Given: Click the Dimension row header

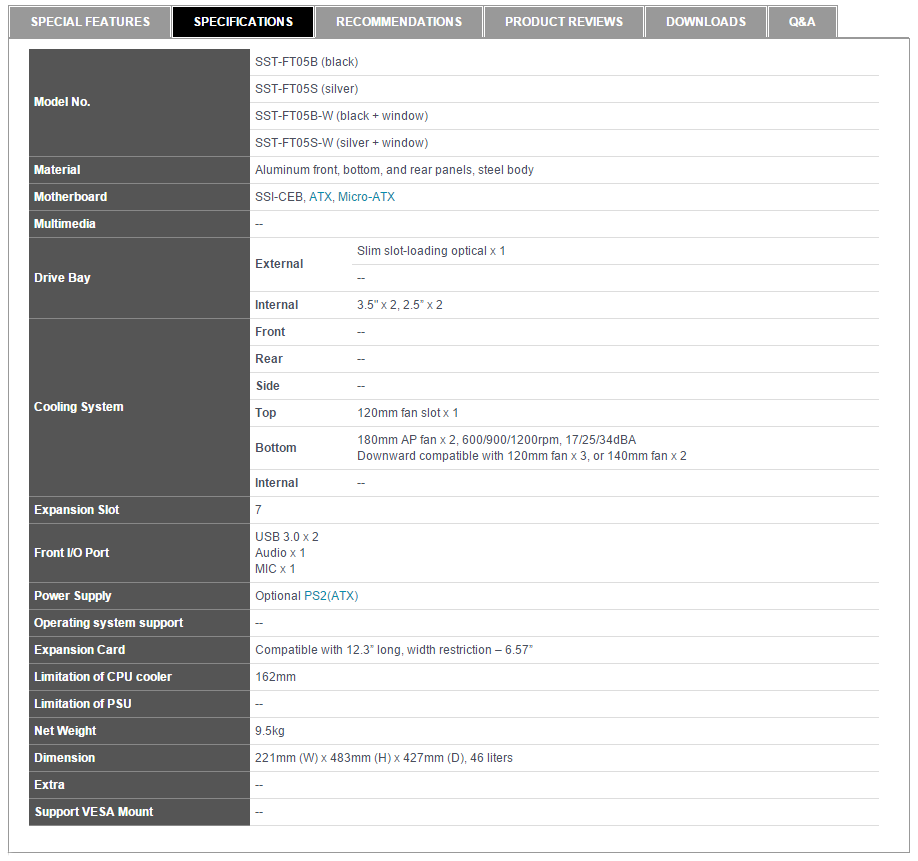Looking at the screenshot, I should pos(139,758).
